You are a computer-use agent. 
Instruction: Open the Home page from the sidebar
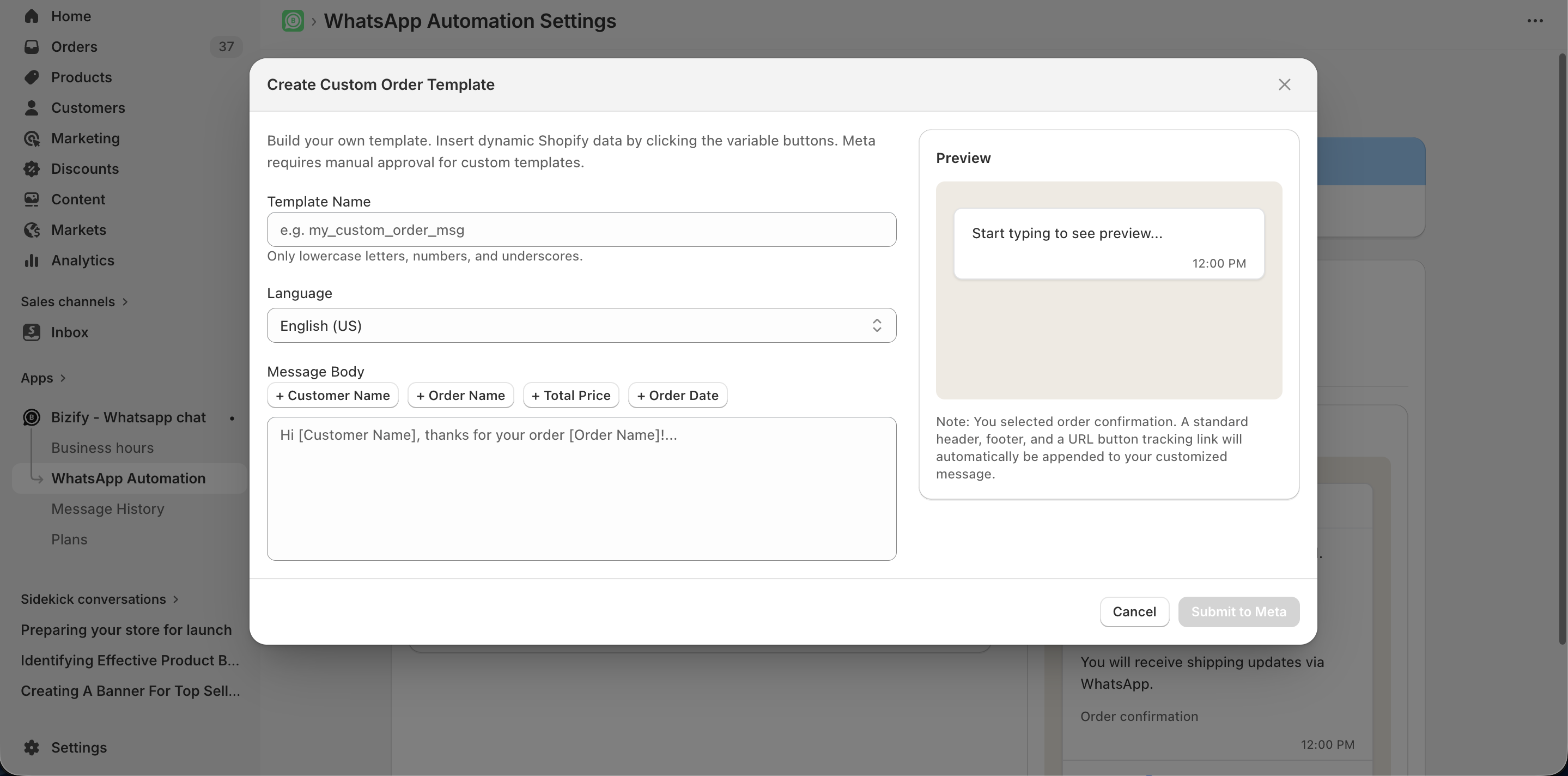[71, 16]
